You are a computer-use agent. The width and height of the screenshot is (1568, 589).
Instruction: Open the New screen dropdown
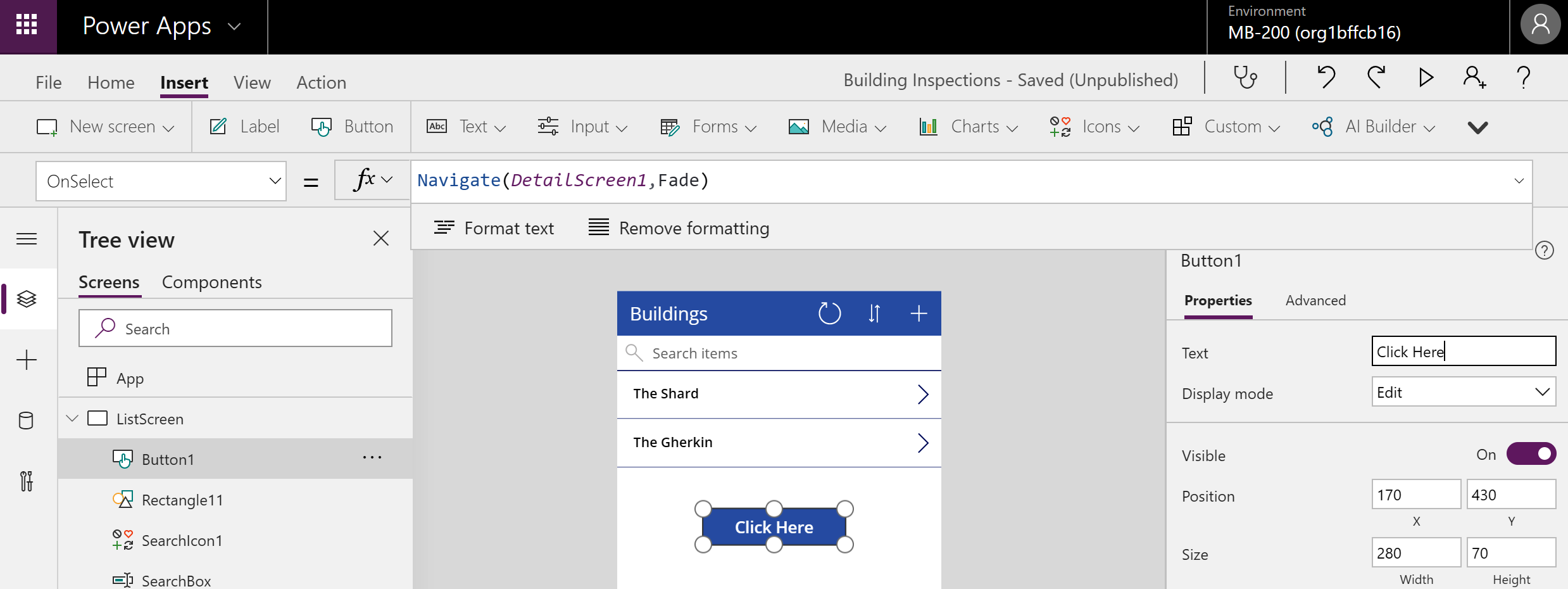[x=104, y=127]
